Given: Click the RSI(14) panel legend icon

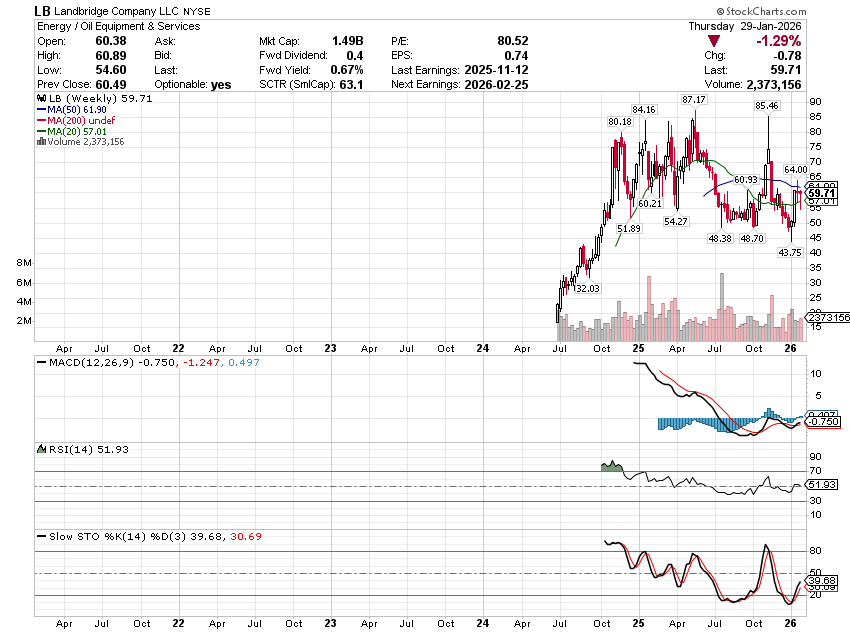Looking at the screenshot, I should tap(41, 449).
